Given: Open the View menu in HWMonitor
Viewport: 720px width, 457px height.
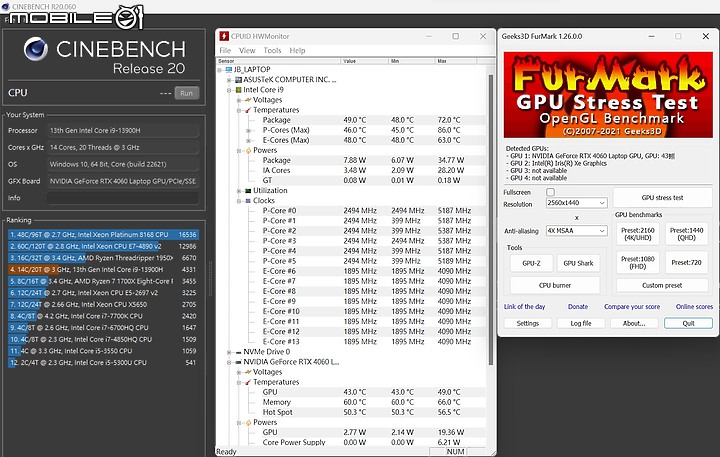Looking at the screenshot, I should (x=247, y=51).
